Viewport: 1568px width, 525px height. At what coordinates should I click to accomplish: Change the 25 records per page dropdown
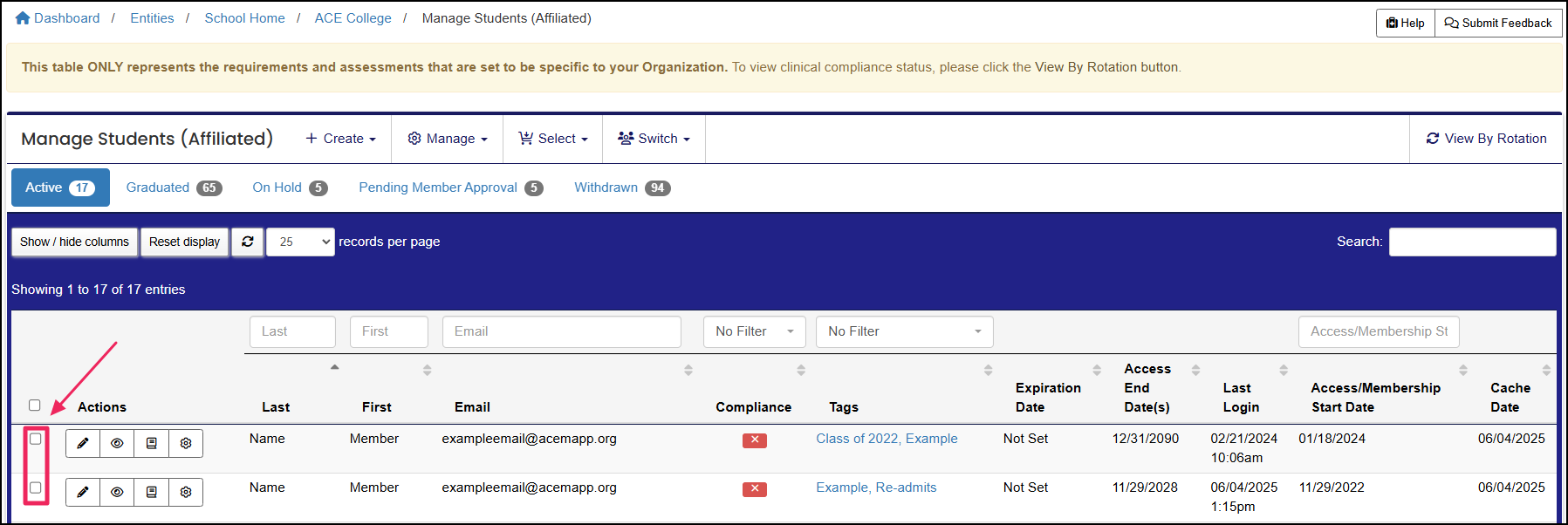coord(300,242)
